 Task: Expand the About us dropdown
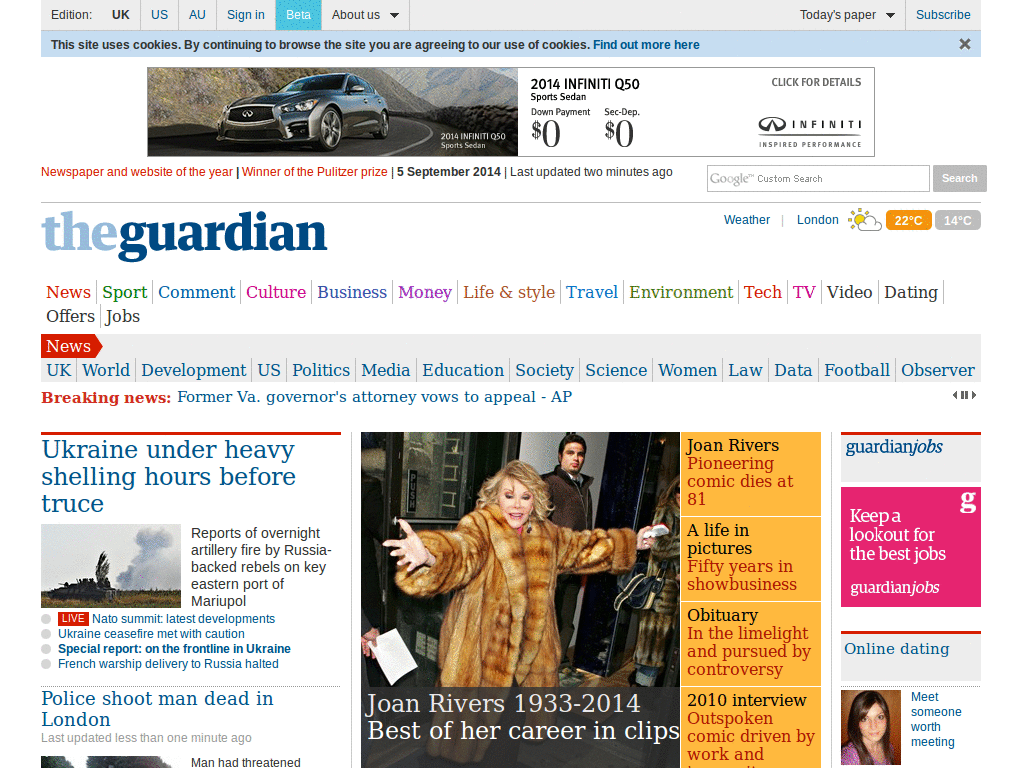click(365, 15)
